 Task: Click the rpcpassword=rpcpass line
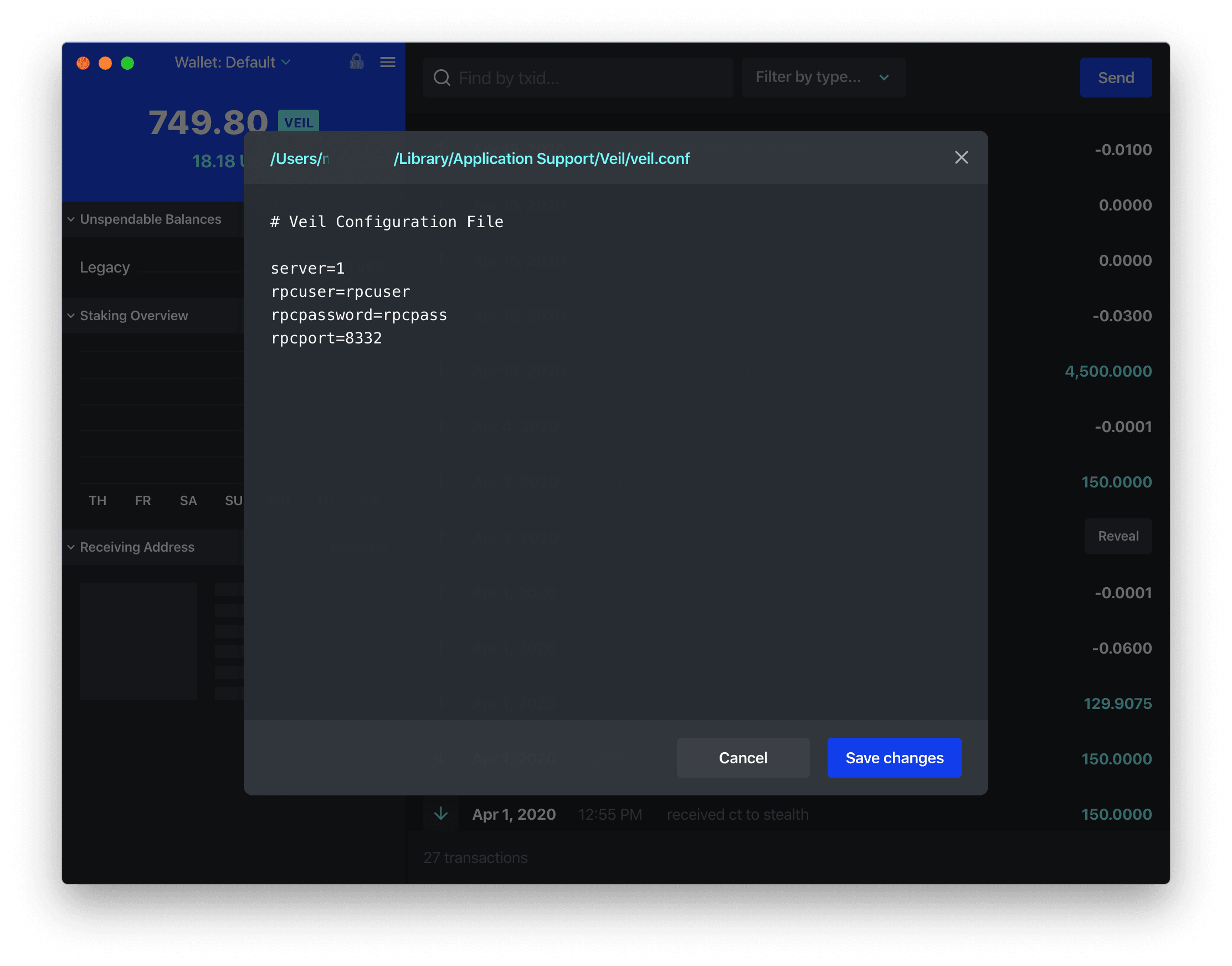tap(358, 315)
